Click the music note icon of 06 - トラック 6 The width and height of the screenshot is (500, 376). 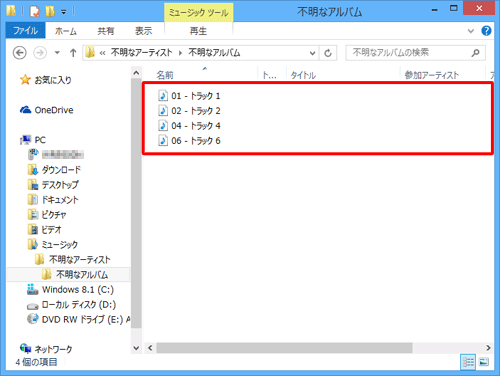[163, 141]
